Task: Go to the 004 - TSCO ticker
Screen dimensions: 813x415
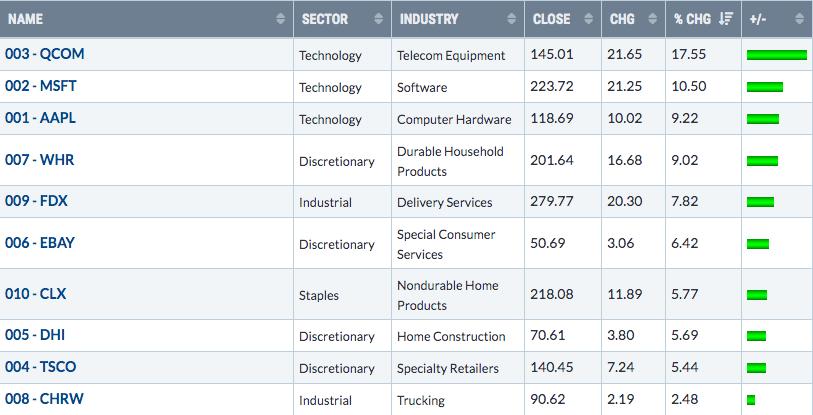Action: 40,367
